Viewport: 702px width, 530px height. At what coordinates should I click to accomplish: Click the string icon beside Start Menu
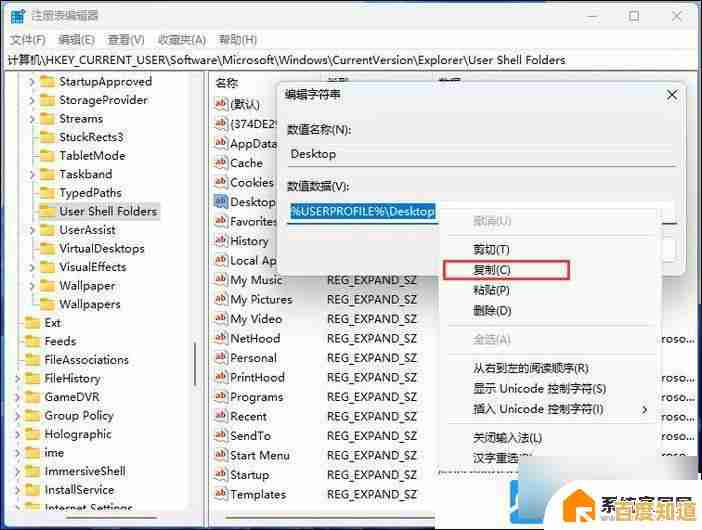tap(221, 455)
